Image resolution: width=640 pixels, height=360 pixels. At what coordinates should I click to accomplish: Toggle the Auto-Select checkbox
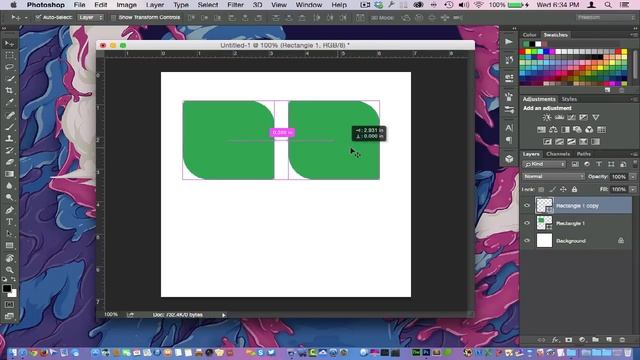(38, 18)
